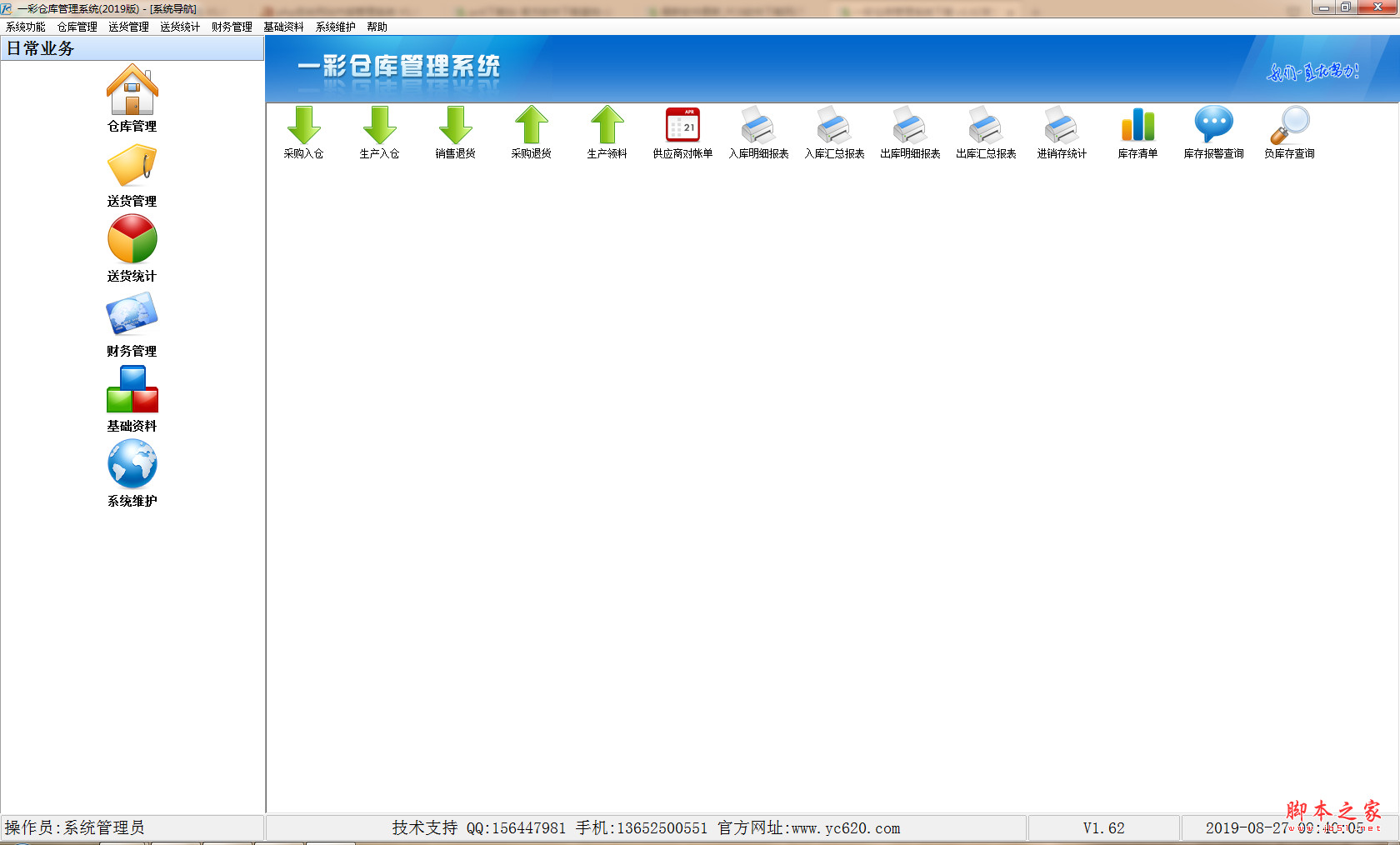Open the 基础资料 menu

283,27
